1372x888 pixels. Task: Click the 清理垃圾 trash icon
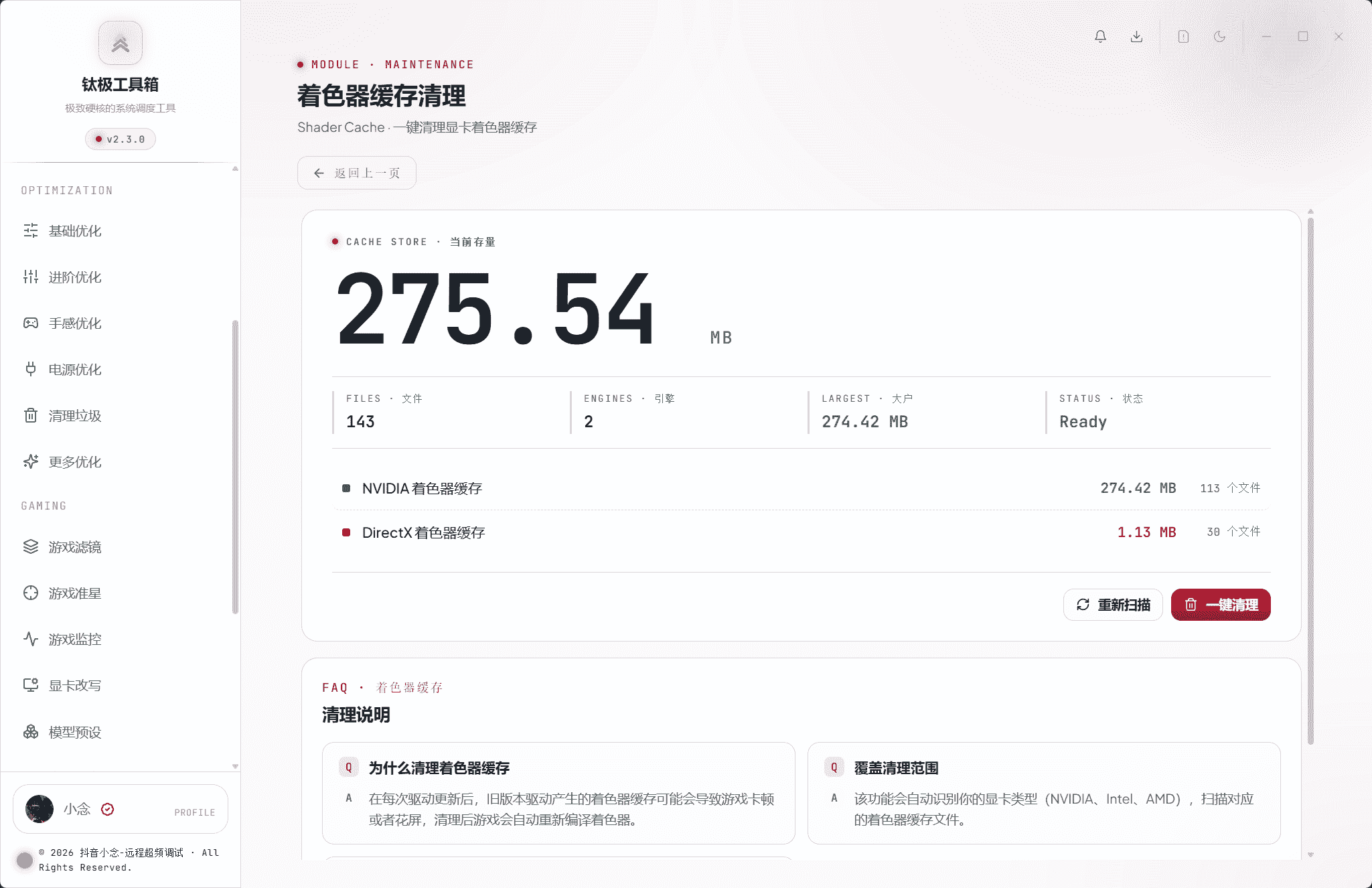pyautogui.click(x=31, y=416)
